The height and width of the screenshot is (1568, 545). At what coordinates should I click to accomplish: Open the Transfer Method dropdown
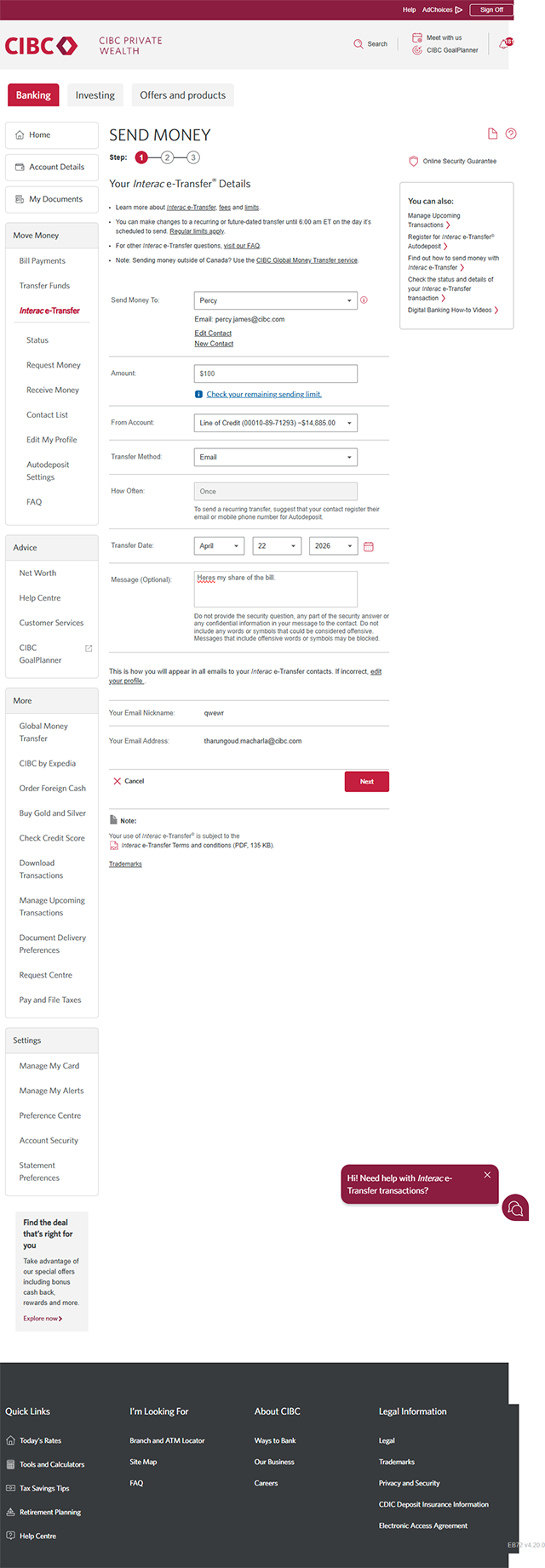[x=275, y=457]
